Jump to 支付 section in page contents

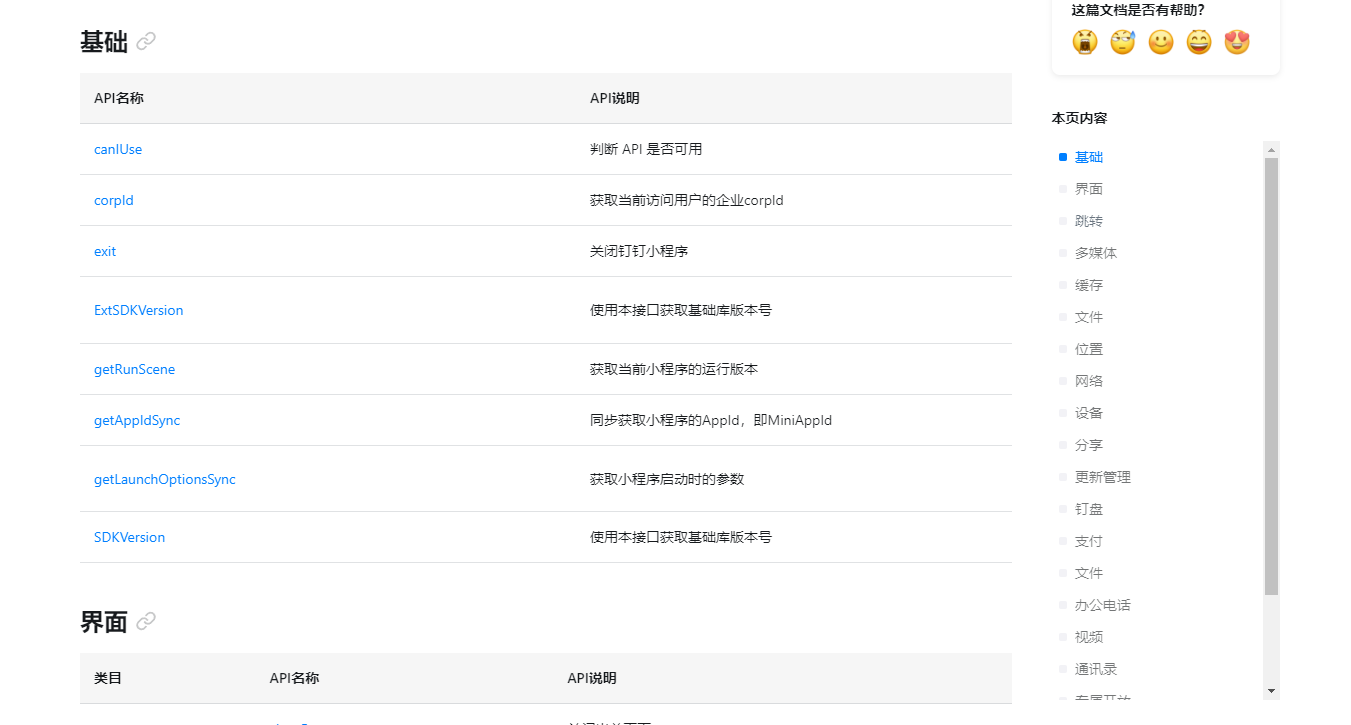click(x=1088, y=541)
